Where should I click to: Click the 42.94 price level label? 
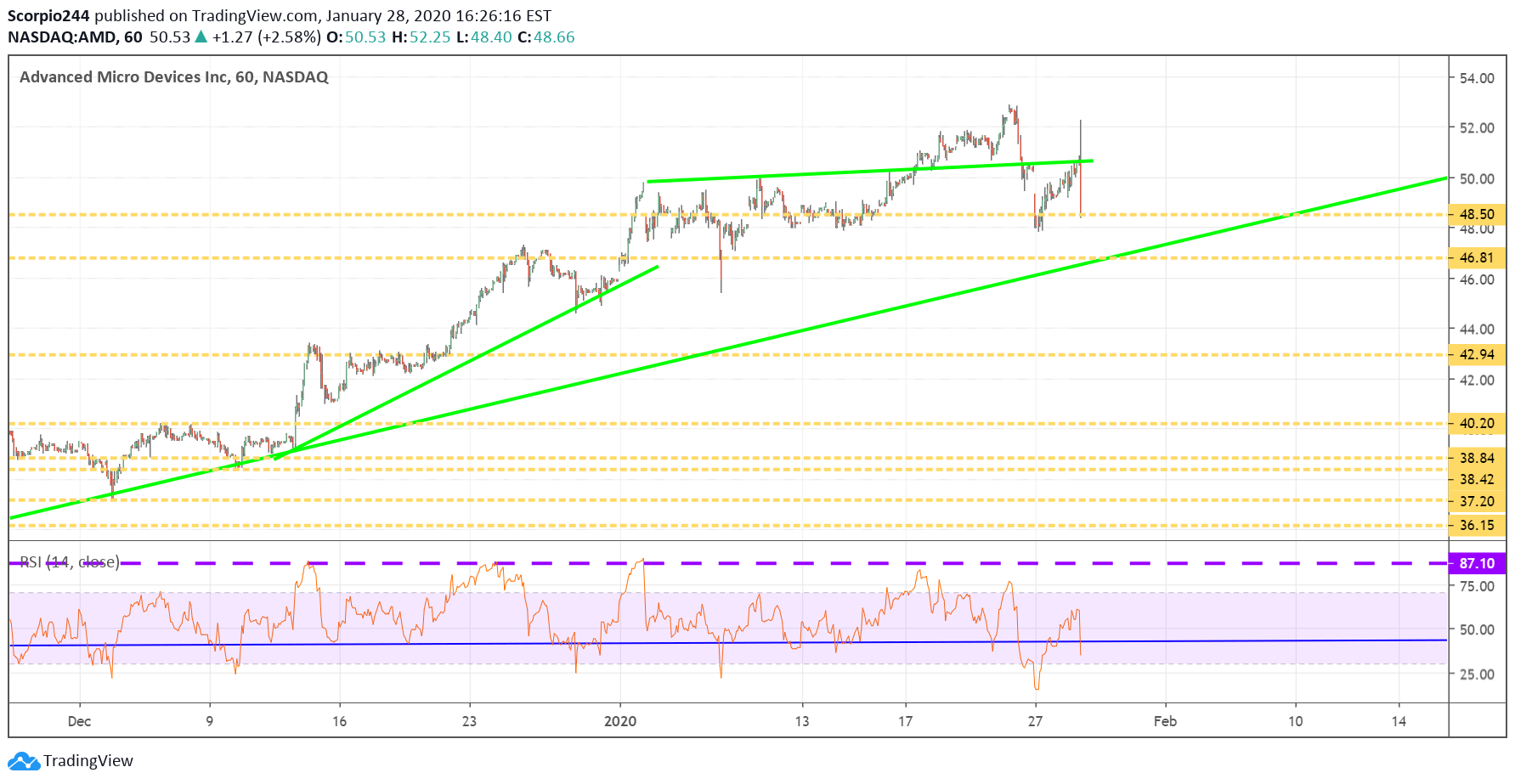coord(1477,354)
